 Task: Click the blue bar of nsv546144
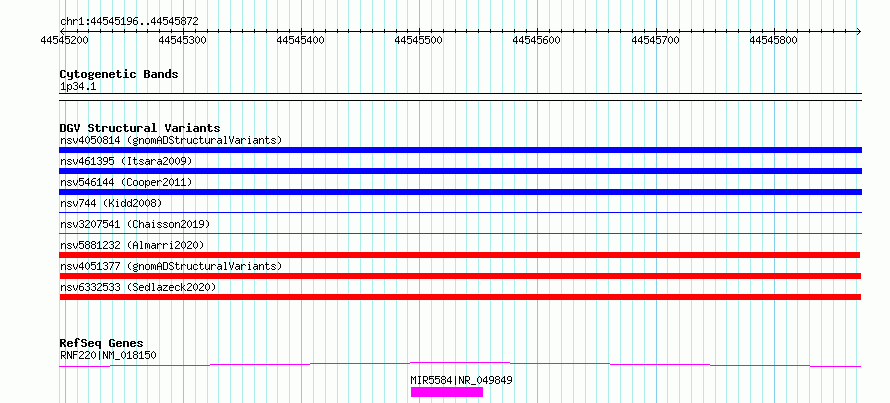(x=460, y=192)
